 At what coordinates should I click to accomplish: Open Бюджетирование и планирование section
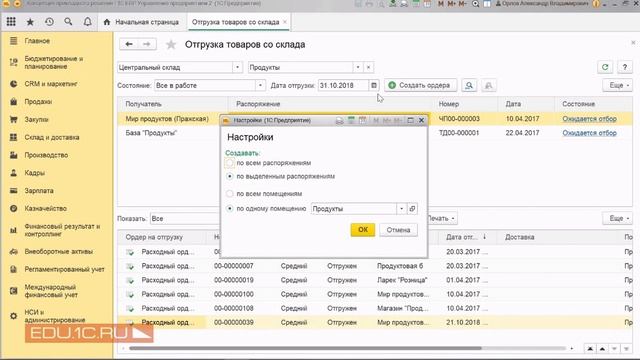pyautogui.click(x=53, y=62)
